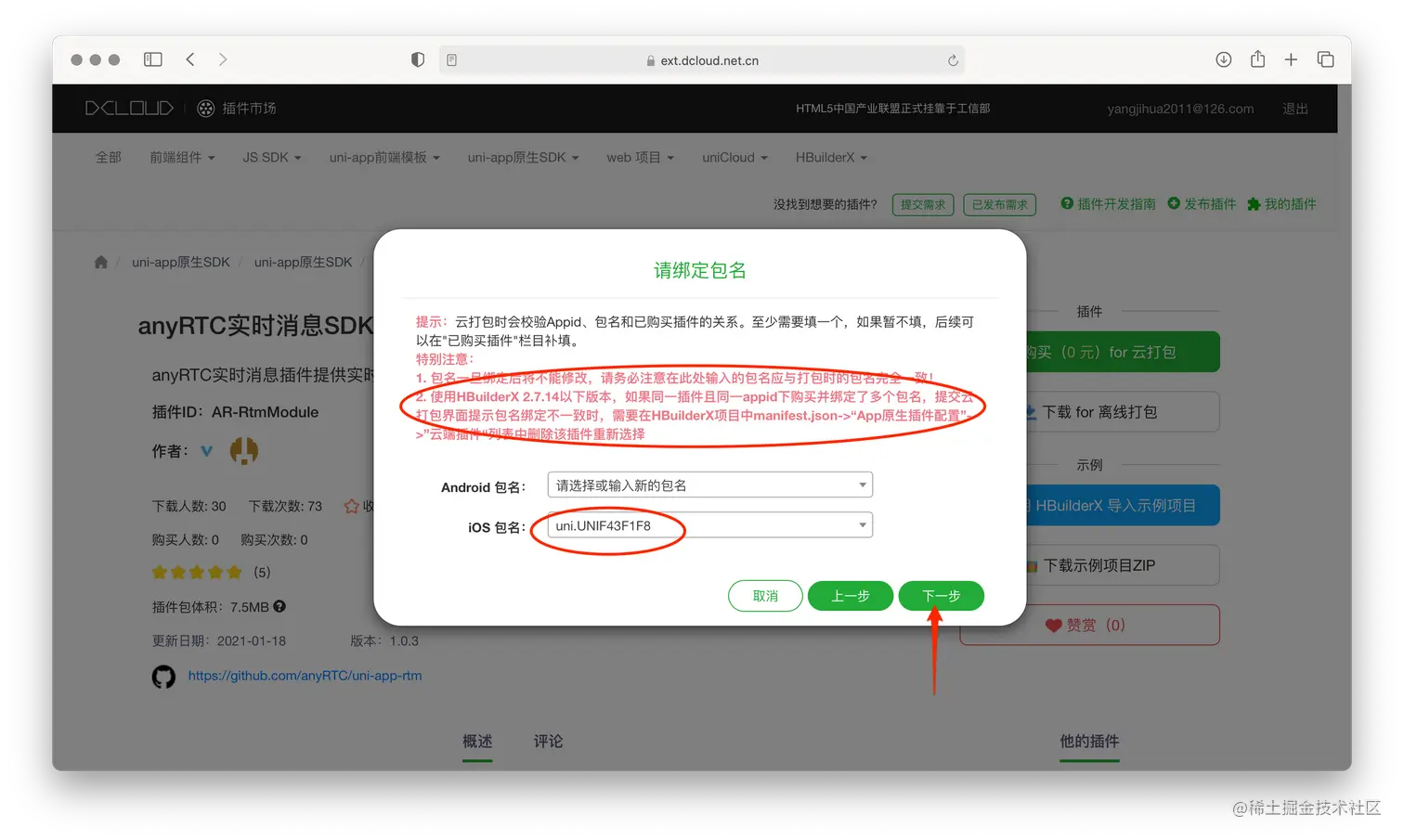
Task: Click the question mark beside 7.5MB
Action: (279, 606)
